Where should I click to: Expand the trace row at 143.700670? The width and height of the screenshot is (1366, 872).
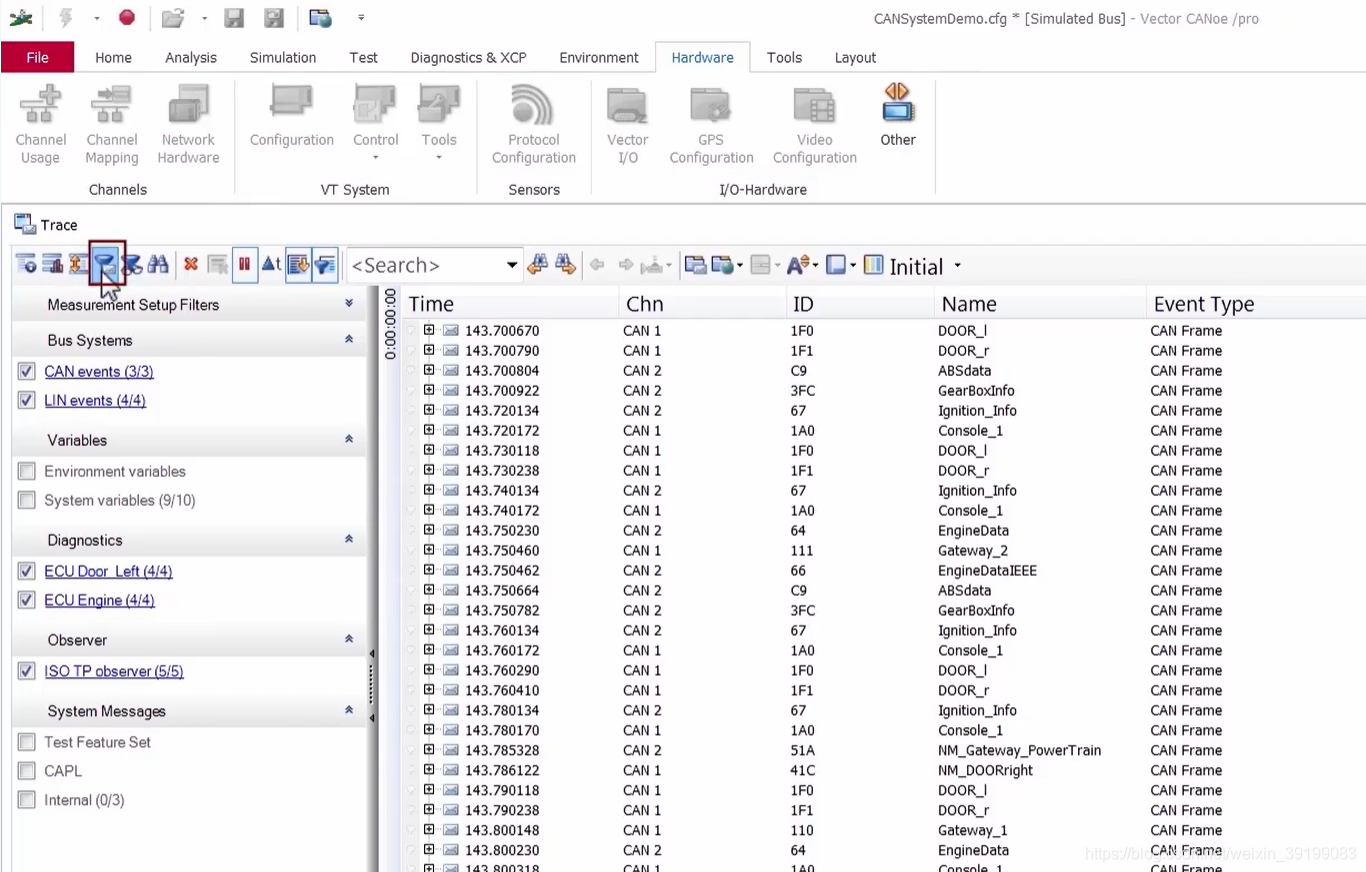[429, 330]
